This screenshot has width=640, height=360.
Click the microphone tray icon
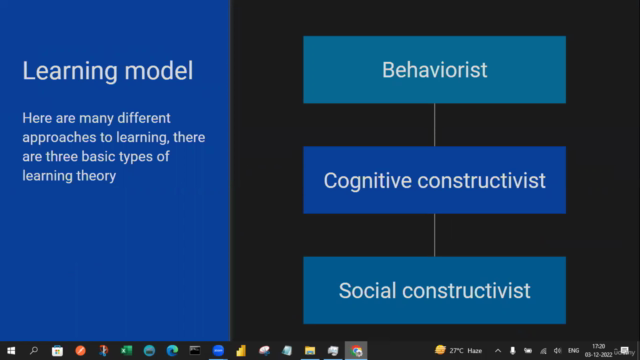(x=513, y=351)
